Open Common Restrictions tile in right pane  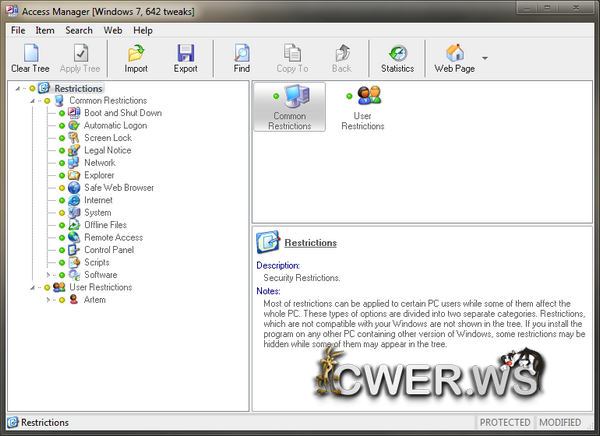click(290, 107)
